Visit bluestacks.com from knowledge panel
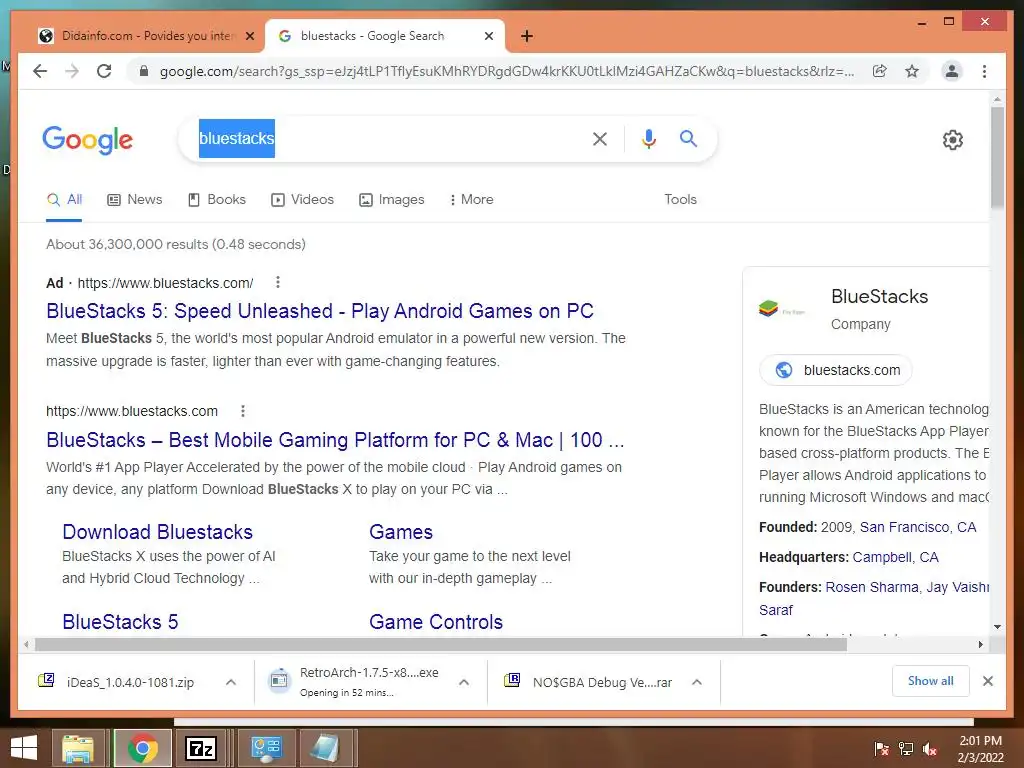The image size is (1024, 768). pos(836,370)
